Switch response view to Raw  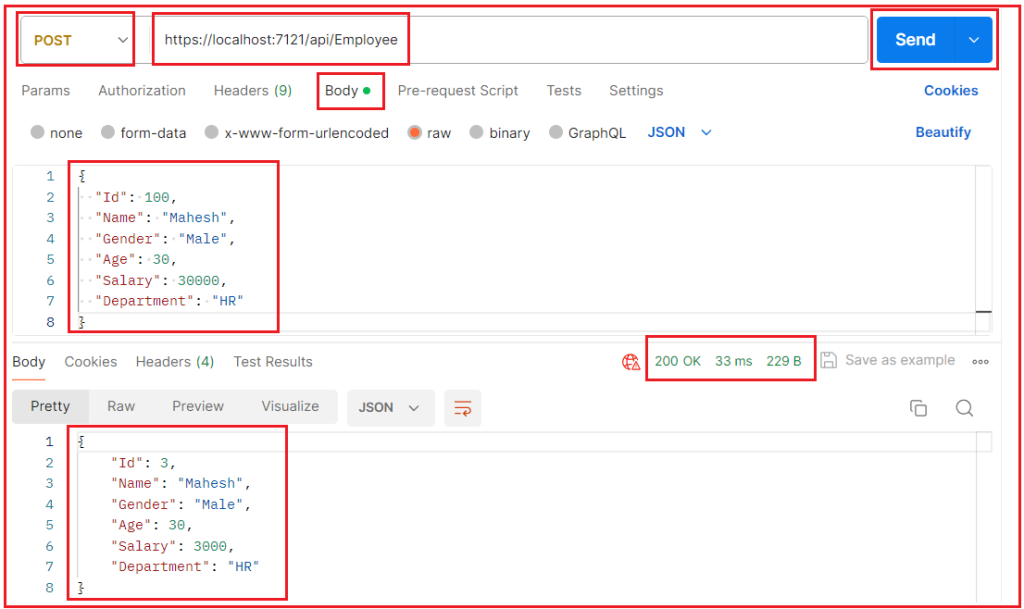click(x=120, y=406)
